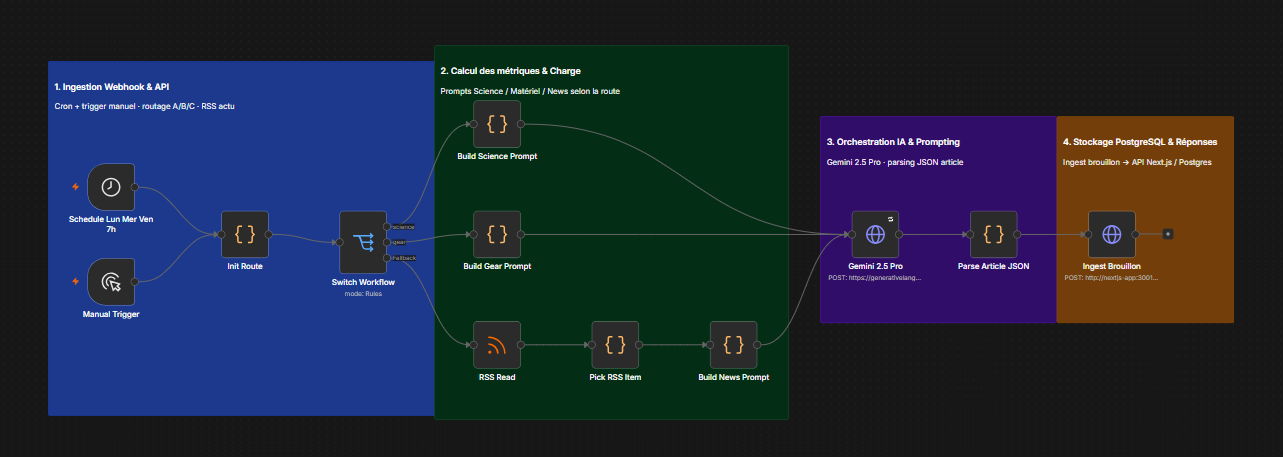Open the Gemini 2.5 Pro HTTP node
Viewport: 1283px width, 457px height.
[x=875, y=235]
